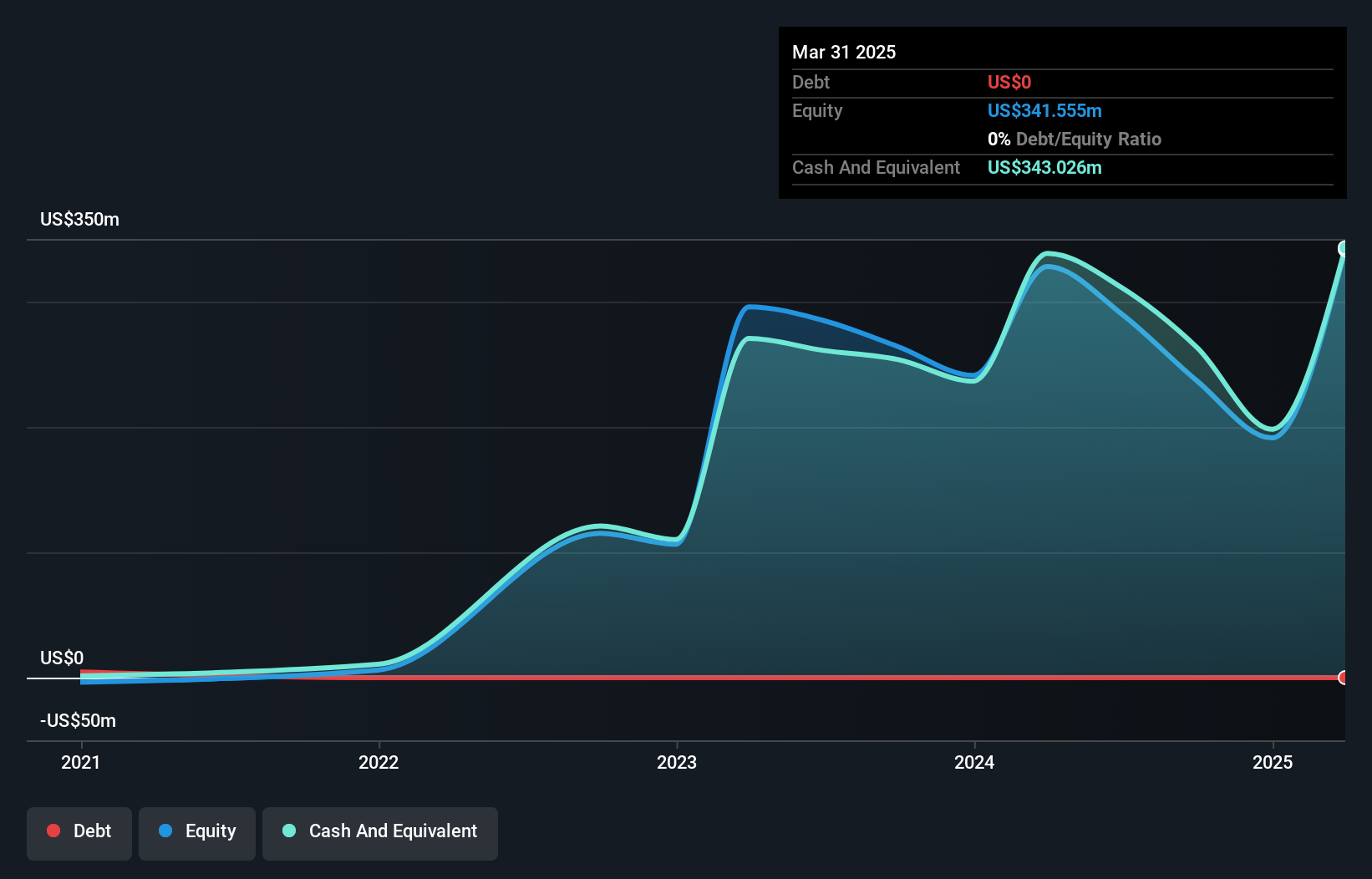Click the 2023 x-axis label
This screenshot has height=879, width=1372.
(x=677, y=762)
